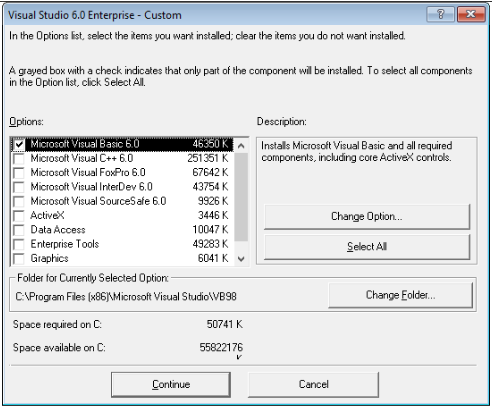Check the Enterprise Tools option box

(19, 244)
